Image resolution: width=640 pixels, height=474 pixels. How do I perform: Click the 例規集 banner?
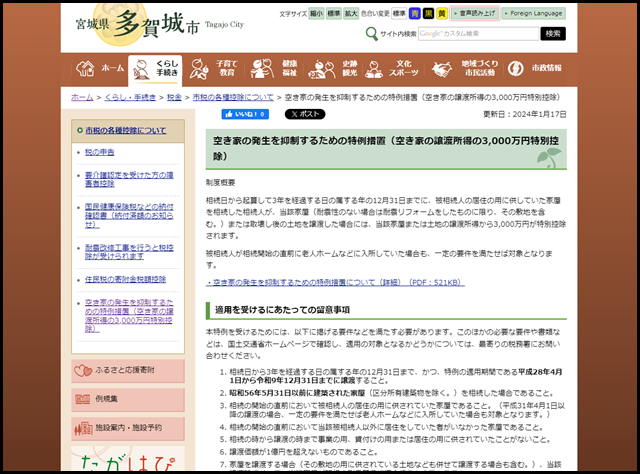coord(128,399)
